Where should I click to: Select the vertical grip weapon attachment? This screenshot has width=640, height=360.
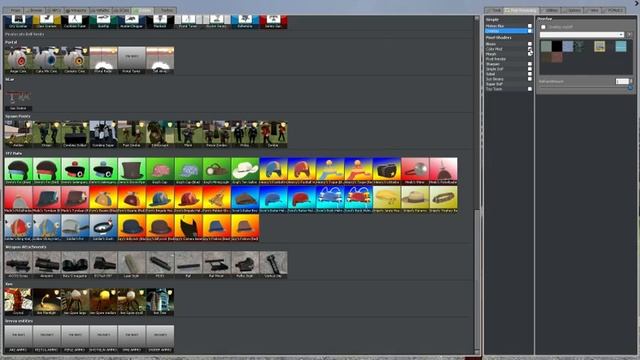click(273, 265)
